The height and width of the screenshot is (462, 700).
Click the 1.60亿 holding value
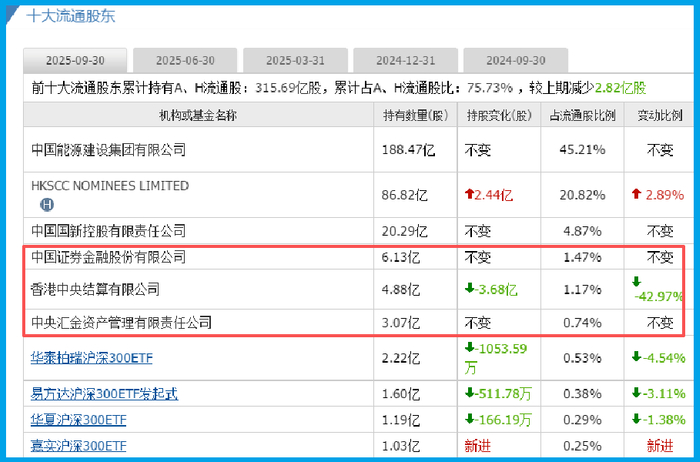pyautogui.click(x=401, y=394)
